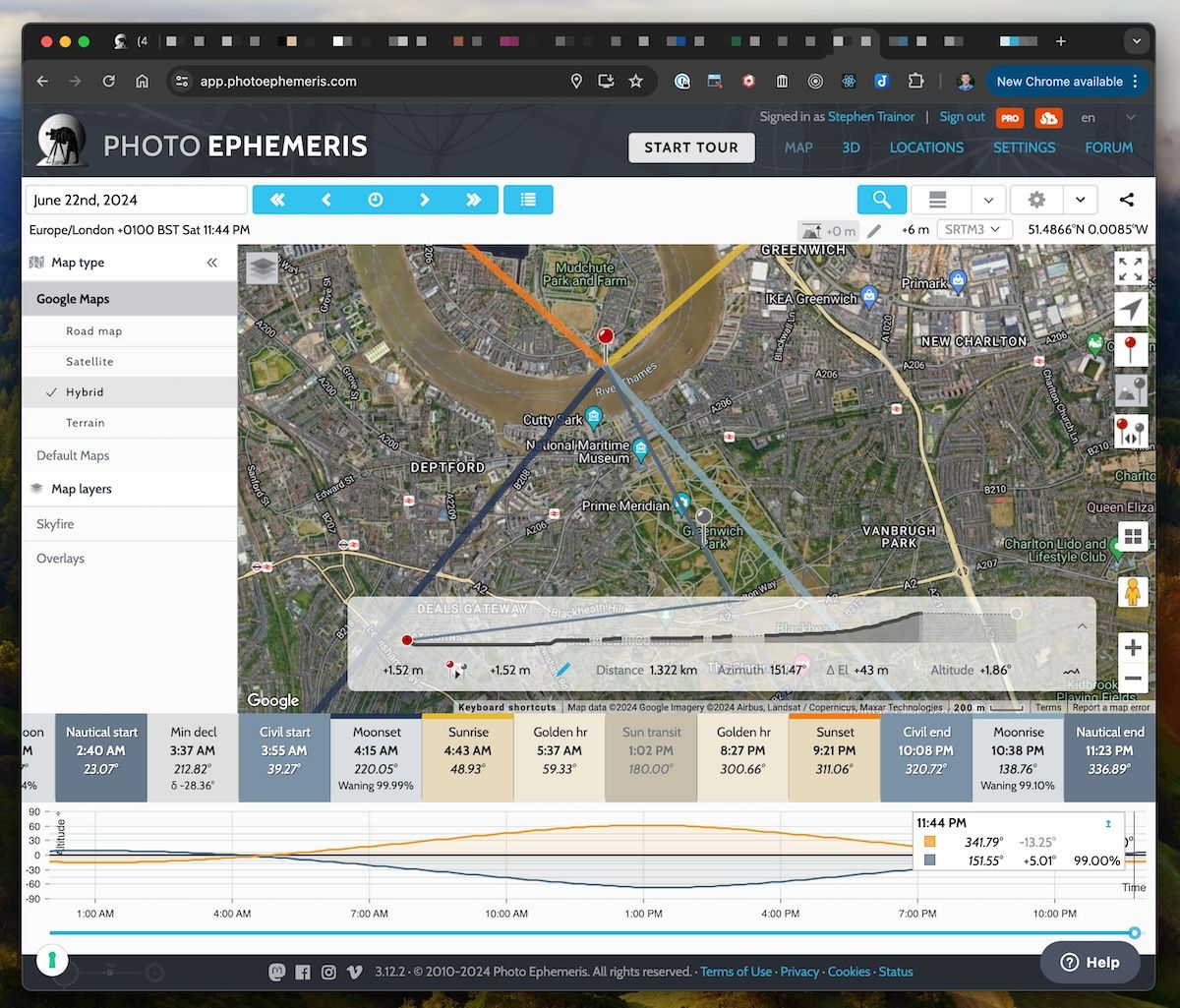Reload the browser page
The height and width of the screenshot is (1008, 1180).
(x=108, y=82)
